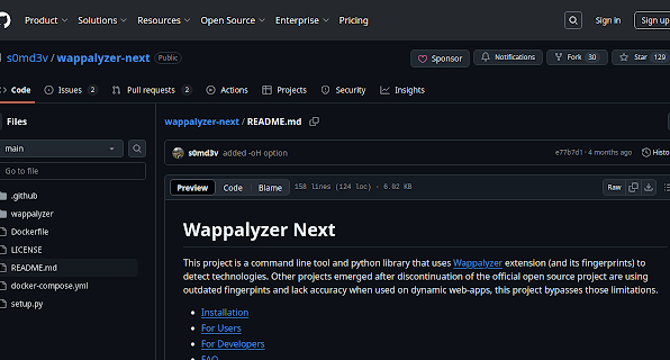This screenshot has height=360, width=670.
Task: Expand the Open Source menu
Action: [x=232, y=20]
